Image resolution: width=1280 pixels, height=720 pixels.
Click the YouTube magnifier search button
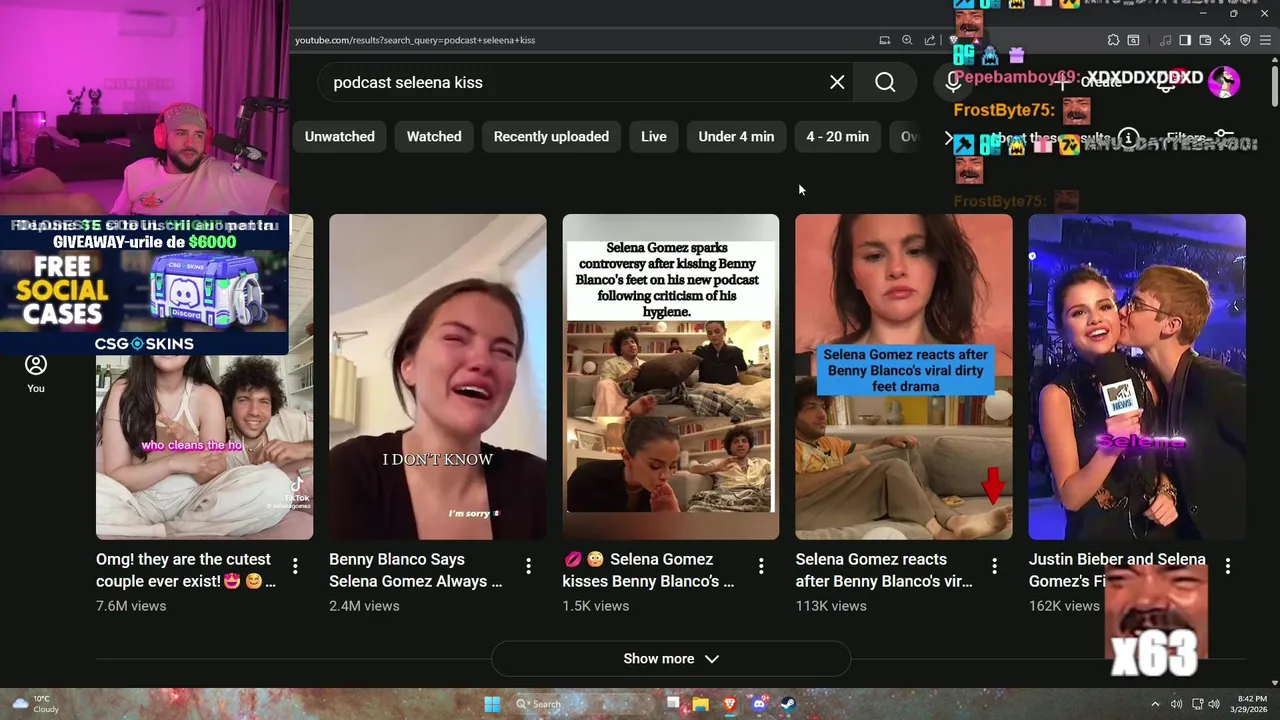click(x=885, y=82)
